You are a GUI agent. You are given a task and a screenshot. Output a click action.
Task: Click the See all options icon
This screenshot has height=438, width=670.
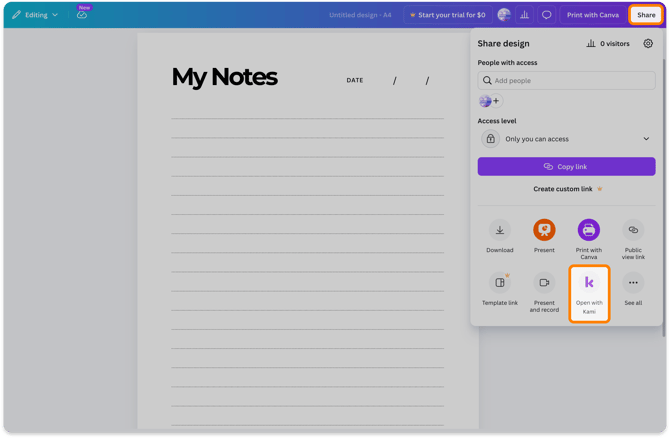[x=633, y=283]
